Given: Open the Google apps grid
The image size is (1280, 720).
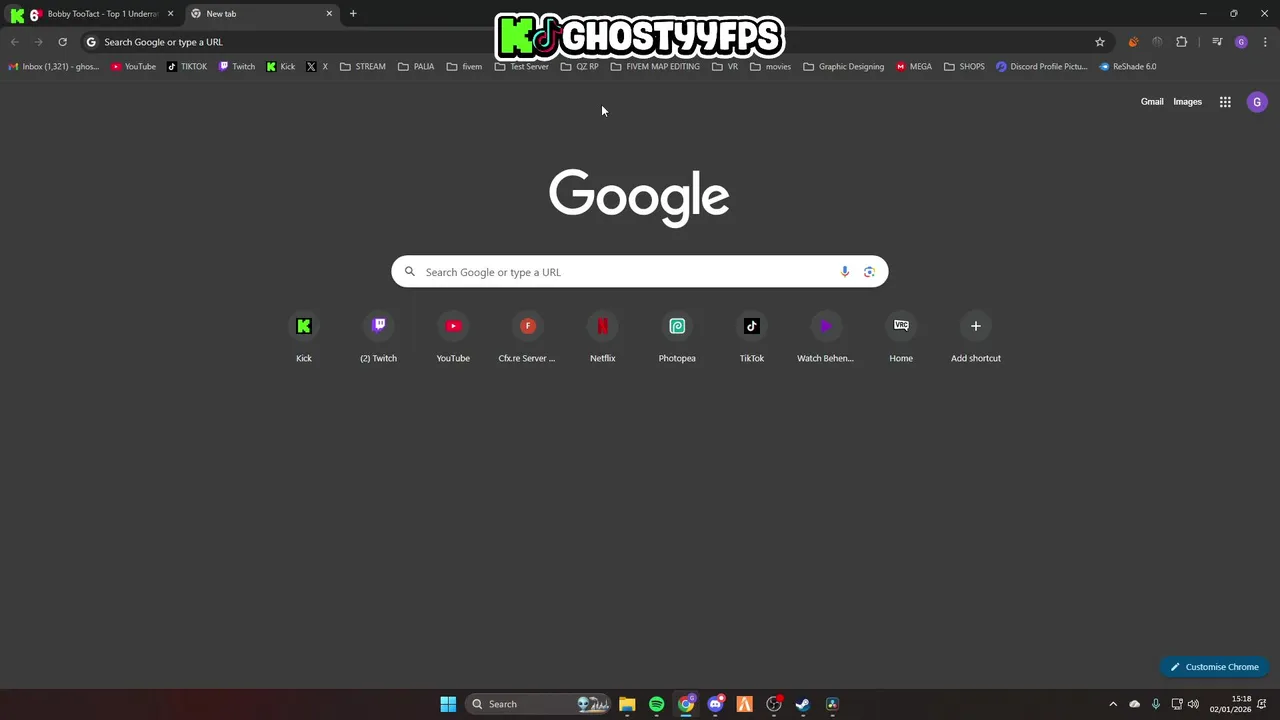Looking at the screenshot, I should point(1225,102).
